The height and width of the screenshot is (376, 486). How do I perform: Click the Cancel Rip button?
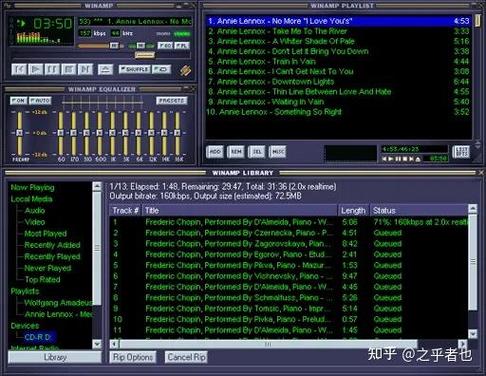coord(186,357)
